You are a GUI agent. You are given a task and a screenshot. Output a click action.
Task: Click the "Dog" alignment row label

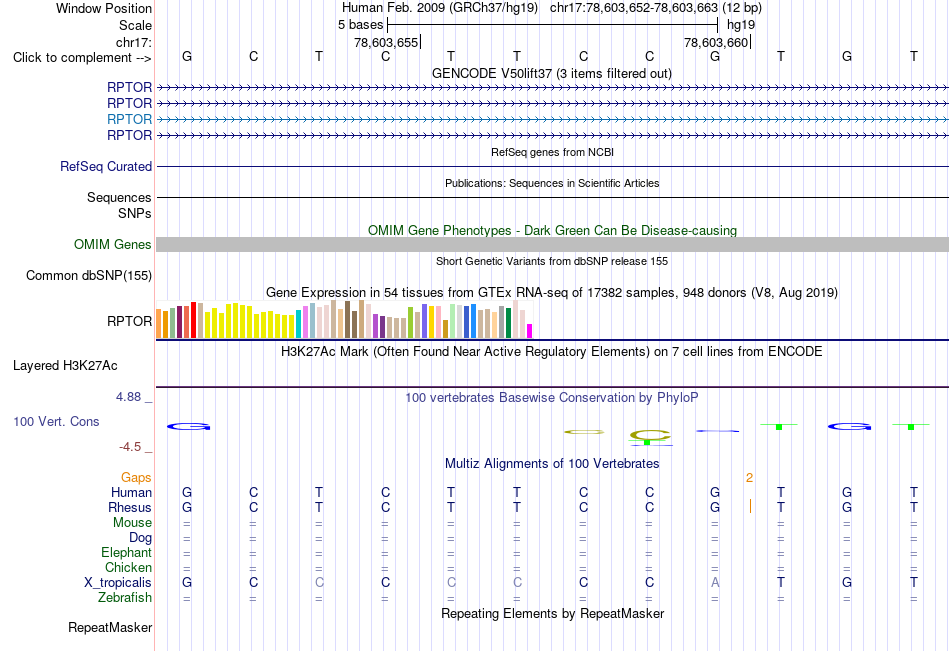coord(140,538)
